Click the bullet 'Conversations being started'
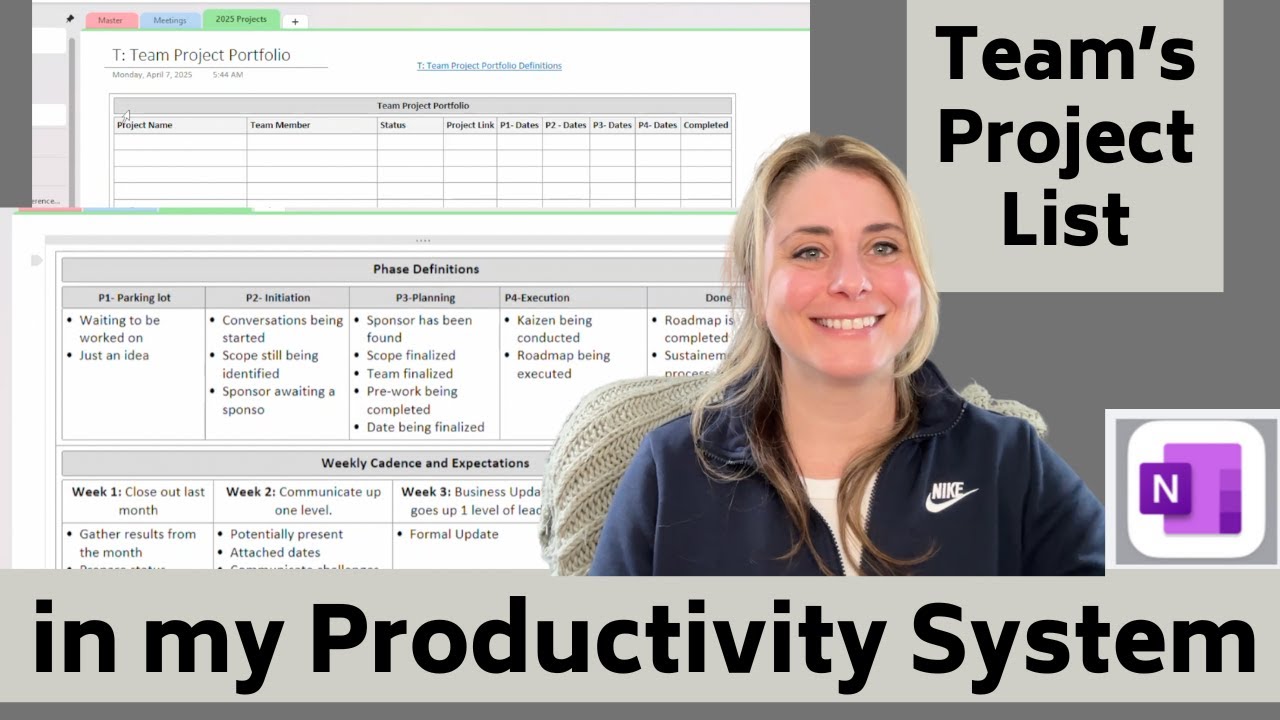1280x720 pixels. click(282, 329)
